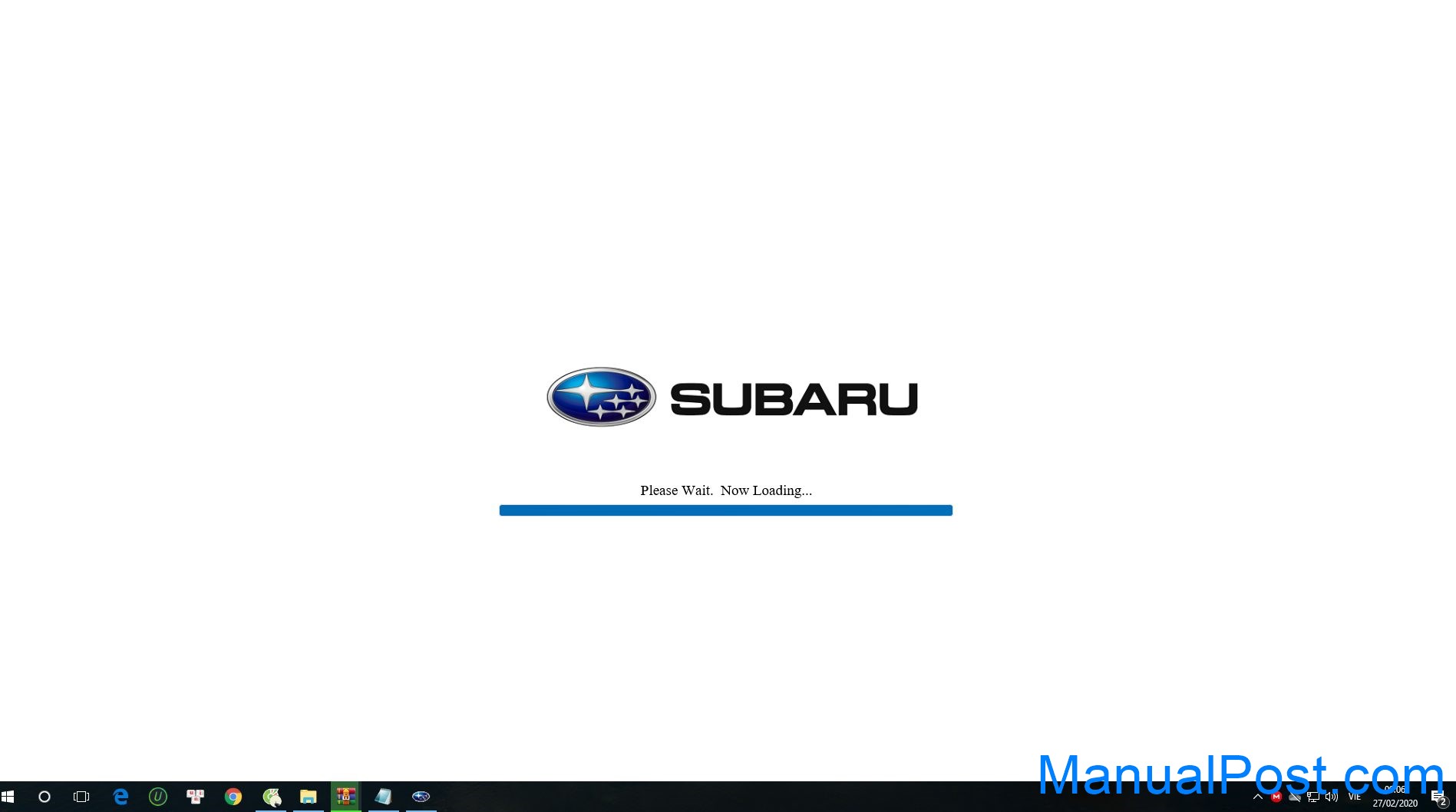Viewport: 1456px width, 812px height.
Task: Click the Subaru star emblem logo
Action: point(602,397)
